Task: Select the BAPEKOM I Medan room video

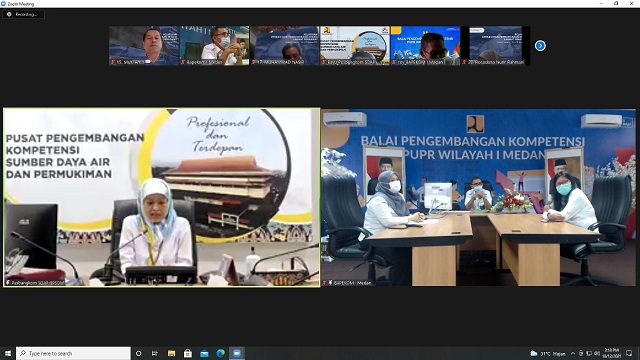Action: coord(478,197)
